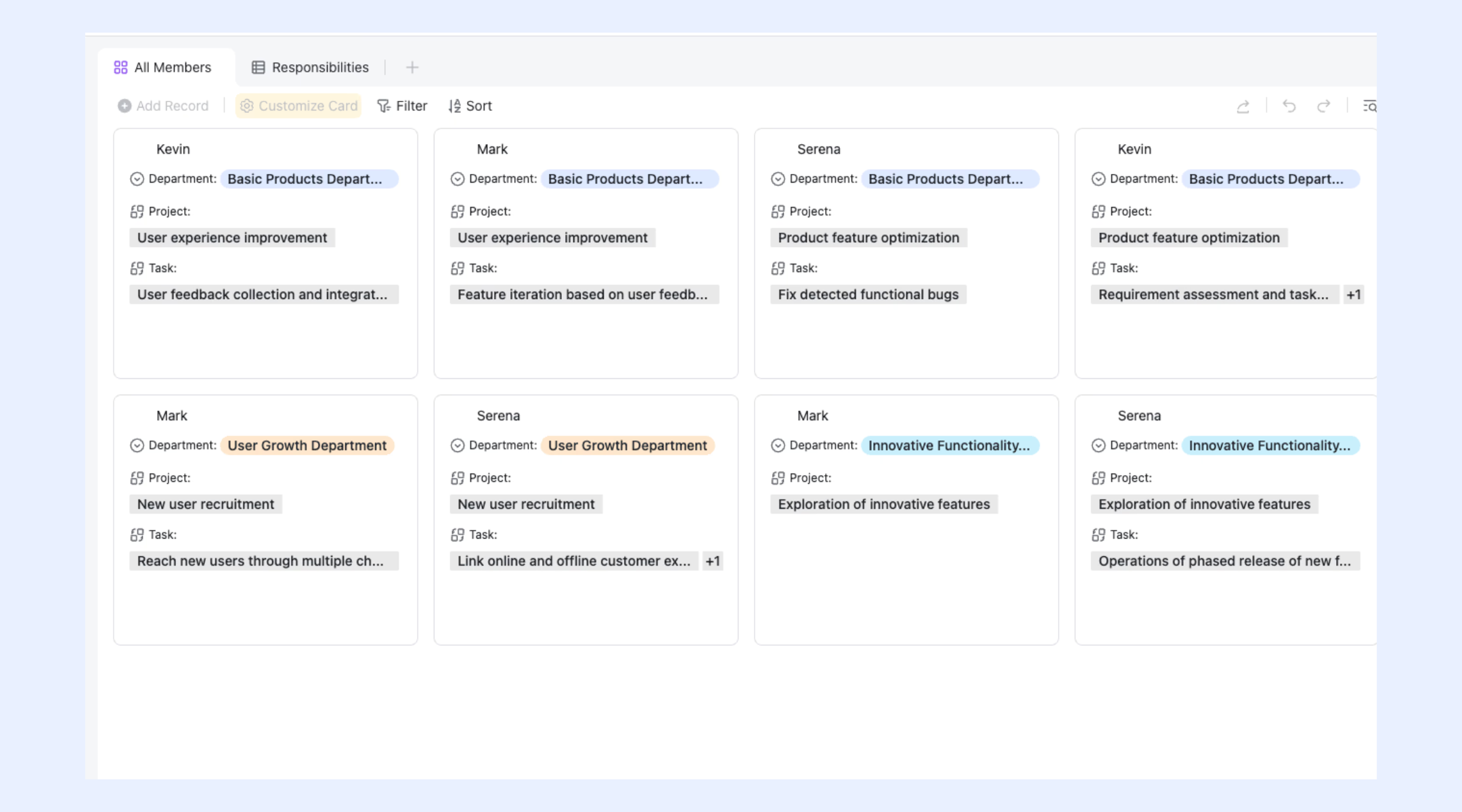Viewport: 1462px width, 812px height.
Task: Click Department icon on Mark's Innovative Functionality card
Action: pyautogui.click(x=778, y=446)
